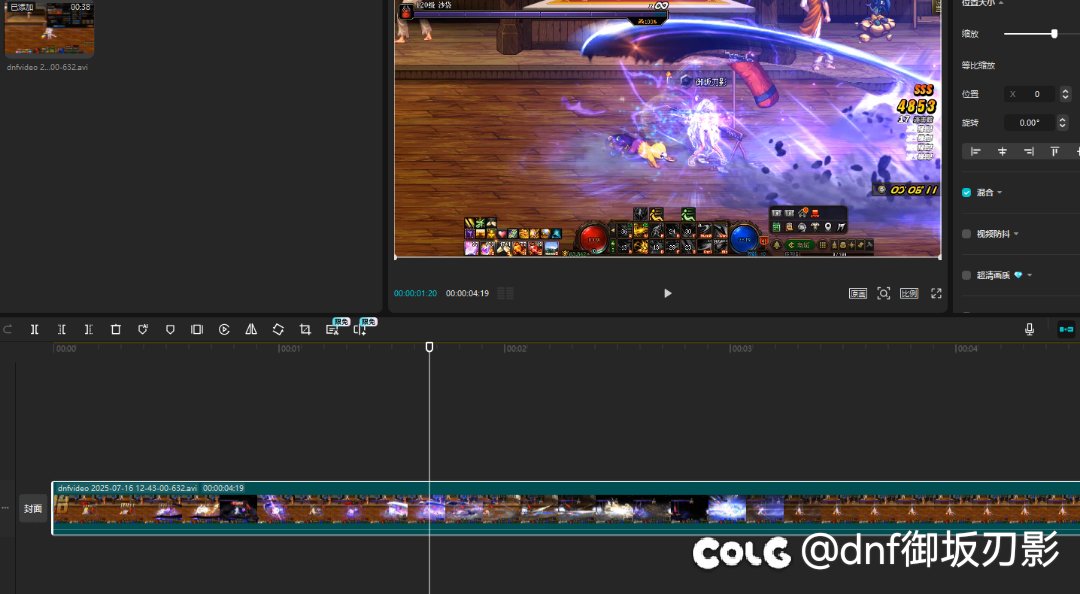Delete the selected clip with trash icon

[116, 329]
